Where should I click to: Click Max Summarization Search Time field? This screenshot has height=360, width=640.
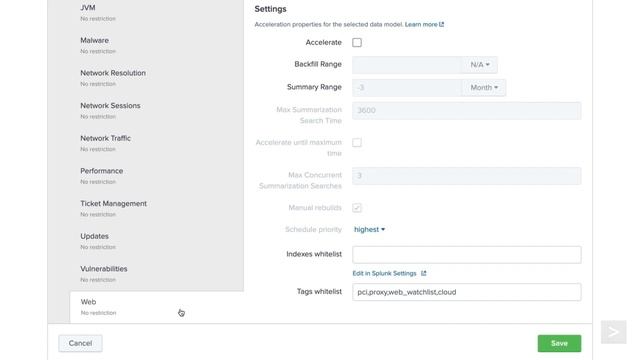[467, 111]
